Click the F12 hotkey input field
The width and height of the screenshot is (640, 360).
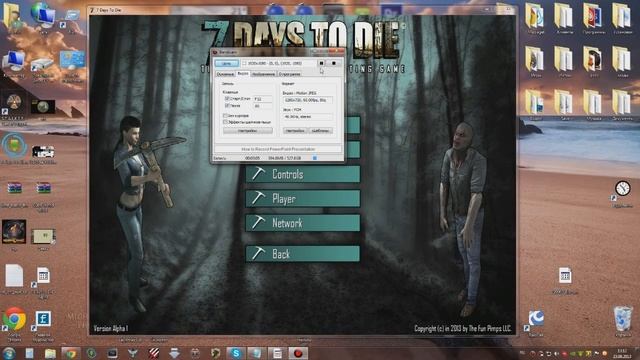coord(262,99)
